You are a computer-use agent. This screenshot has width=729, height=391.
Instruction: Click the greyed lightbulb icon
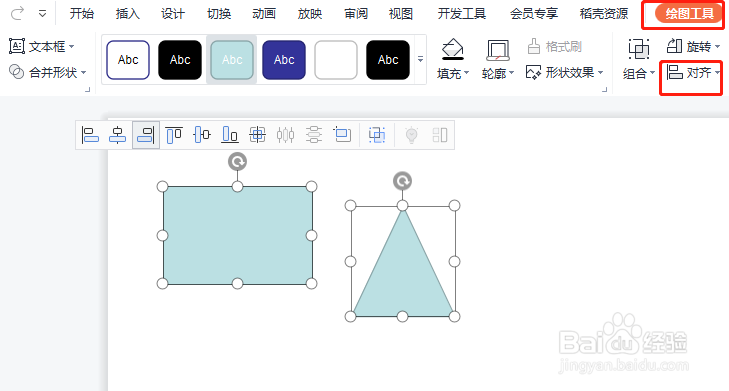411,135
